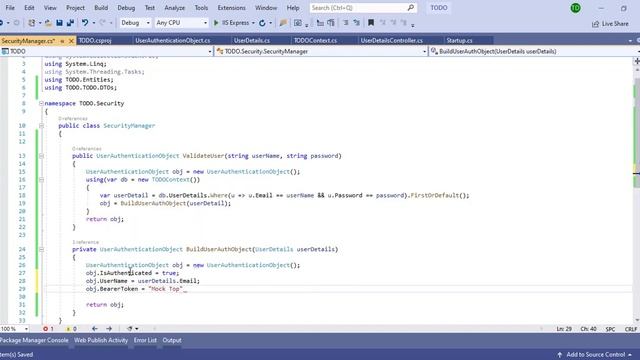Open the File menu
The image size is (640, 360).
[10, 8]
